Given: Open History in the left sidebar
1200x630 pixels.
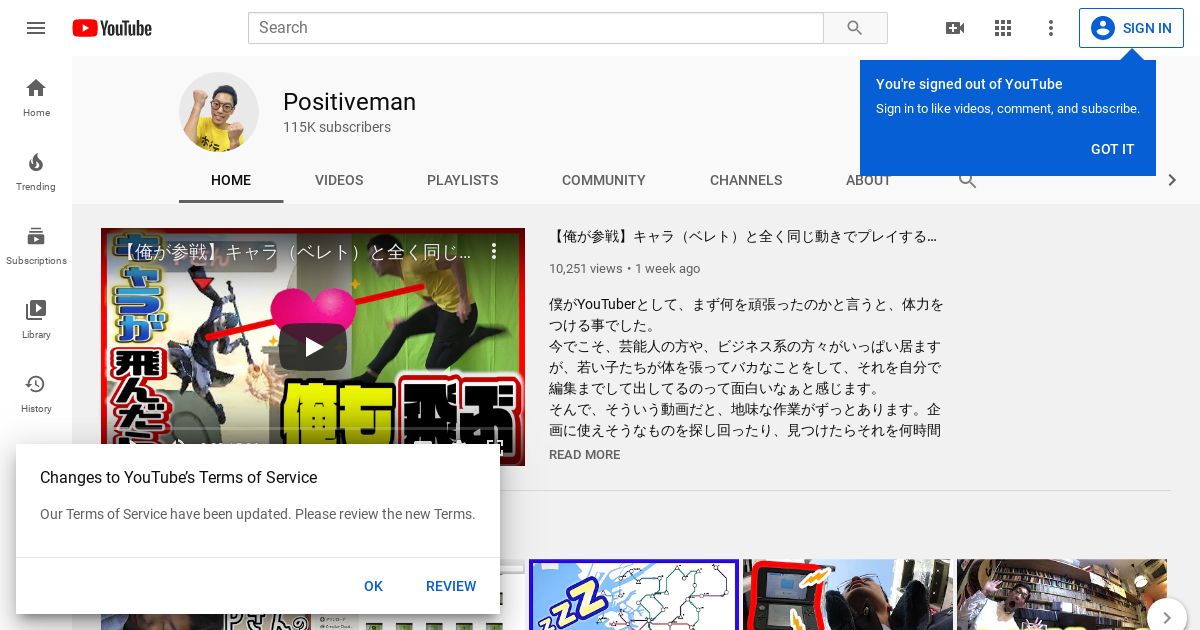Looking at the screenshot, I should click(36, 394).
